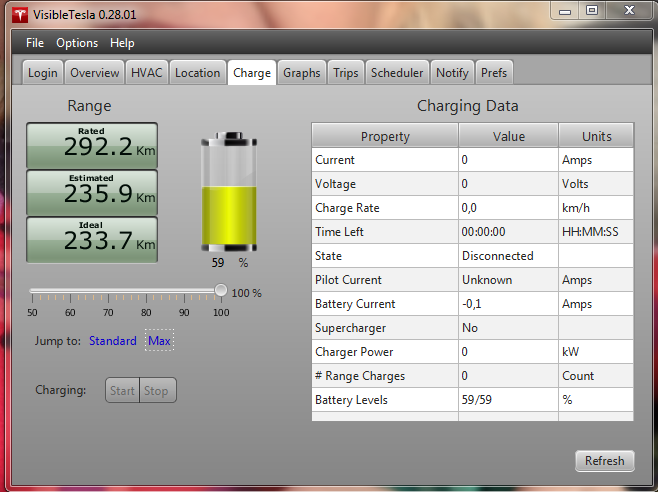This screenshot has height=492, width=658.
Task: Switch to the HVAC tab
Action: tap(146, 73)
